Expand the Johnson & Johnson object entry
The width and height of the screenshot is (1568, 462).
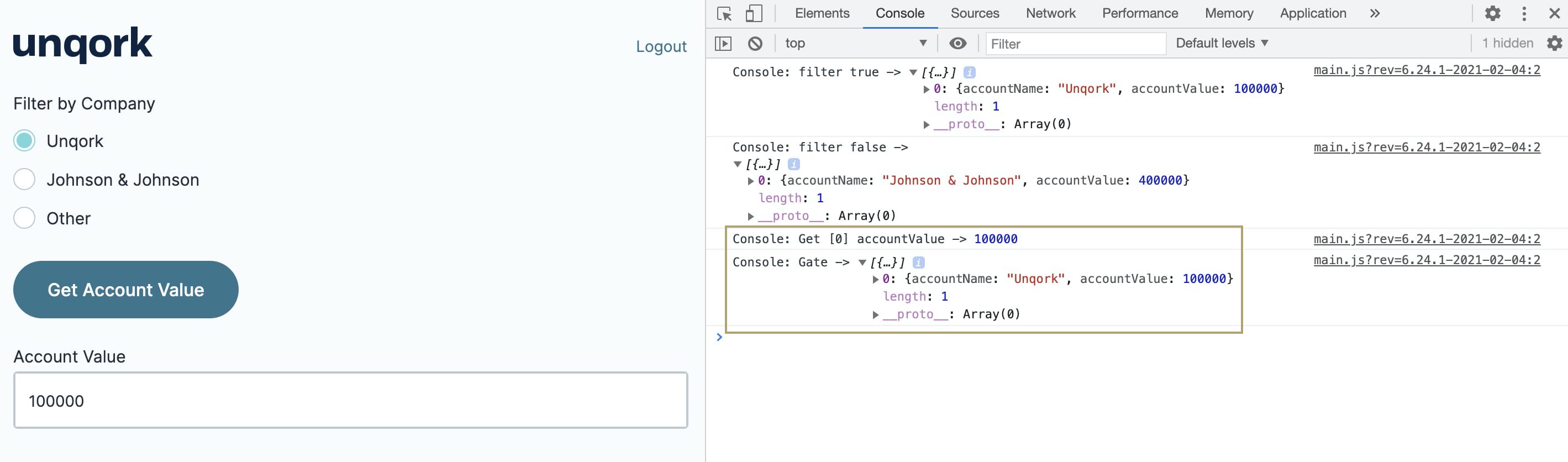pyautogui.click(x=750, y=181)
